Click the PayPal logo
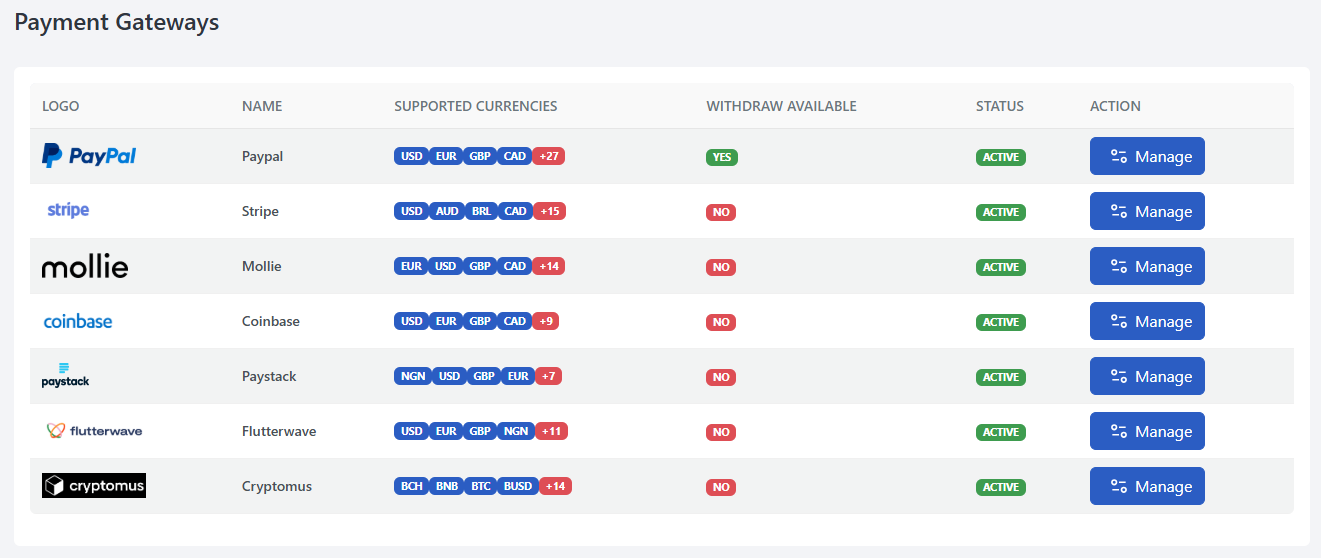Viewport: 1321px width, 558px height. [89, 156]
